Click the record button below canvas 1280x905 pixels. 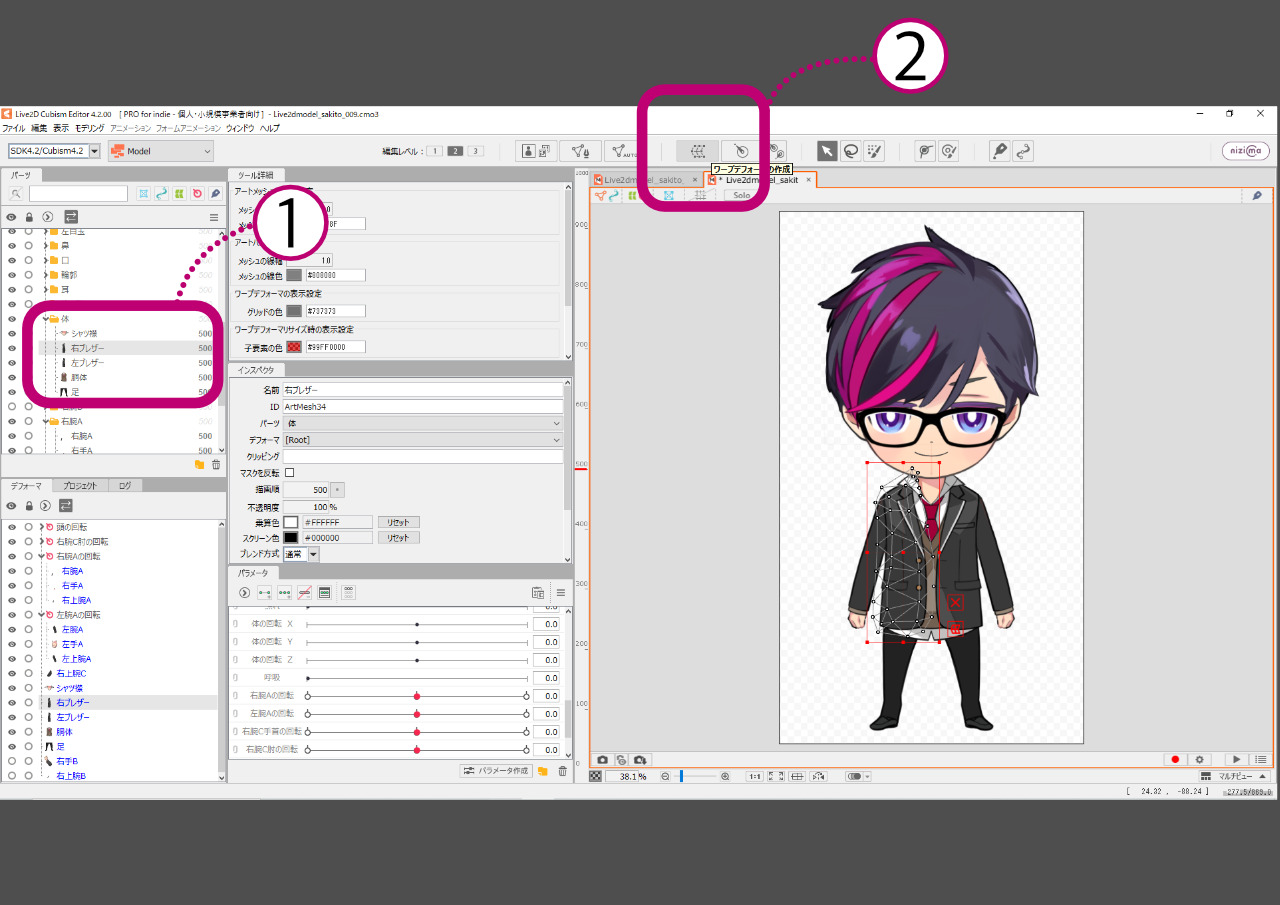(1176, 760)
